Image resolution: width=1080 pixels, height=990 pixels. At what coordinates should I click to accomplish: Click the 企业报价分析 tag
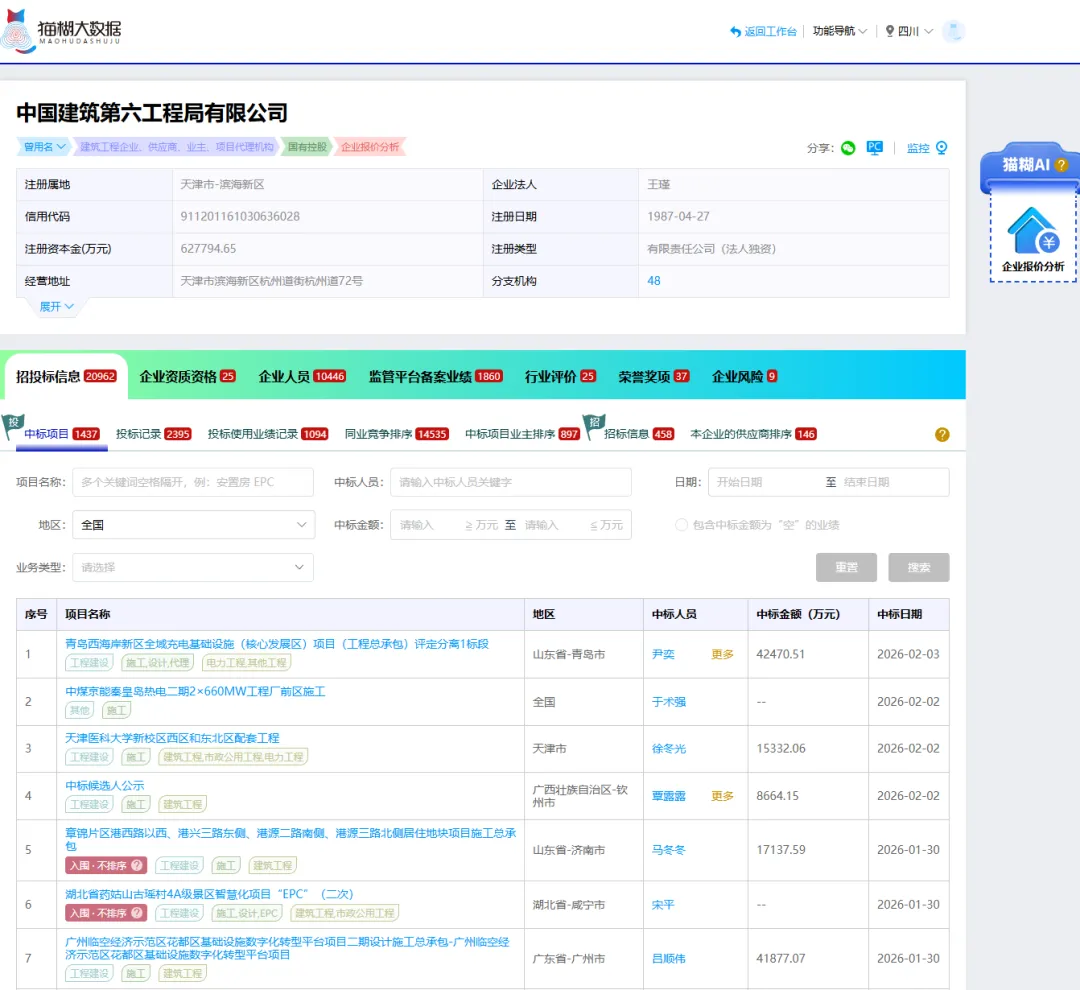click(371, 147)
